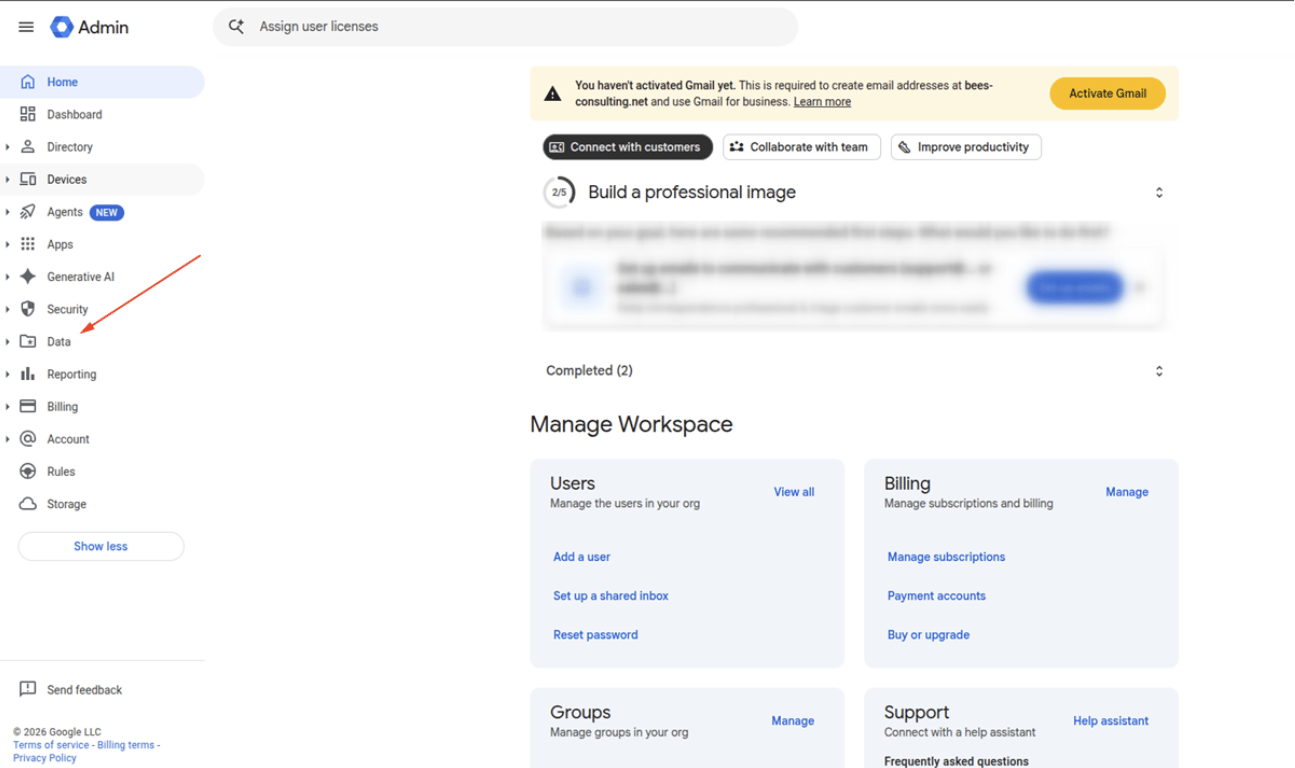Open the Learn more link
Viewport: 1295px width, 768px height.
coord(822,102)
